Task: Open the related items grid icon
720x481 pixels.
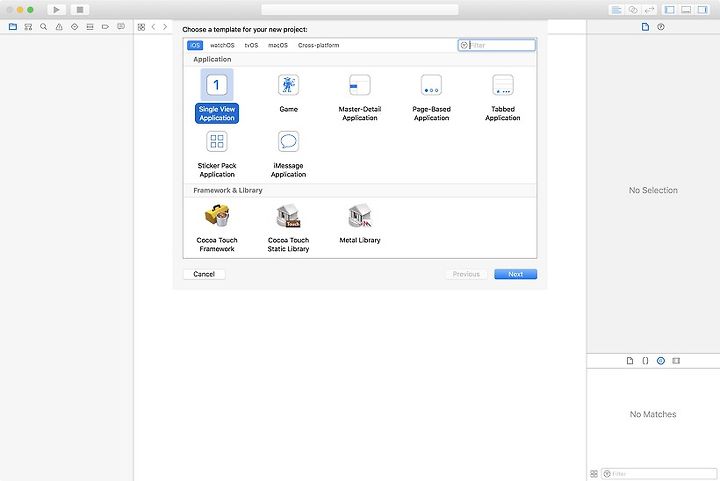Action: (141, 27)
